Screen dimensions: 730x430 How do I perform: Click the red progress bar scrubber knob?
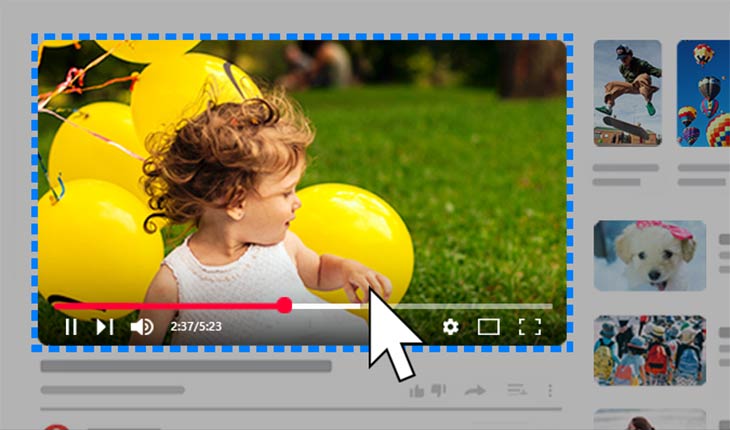(284, 305)
